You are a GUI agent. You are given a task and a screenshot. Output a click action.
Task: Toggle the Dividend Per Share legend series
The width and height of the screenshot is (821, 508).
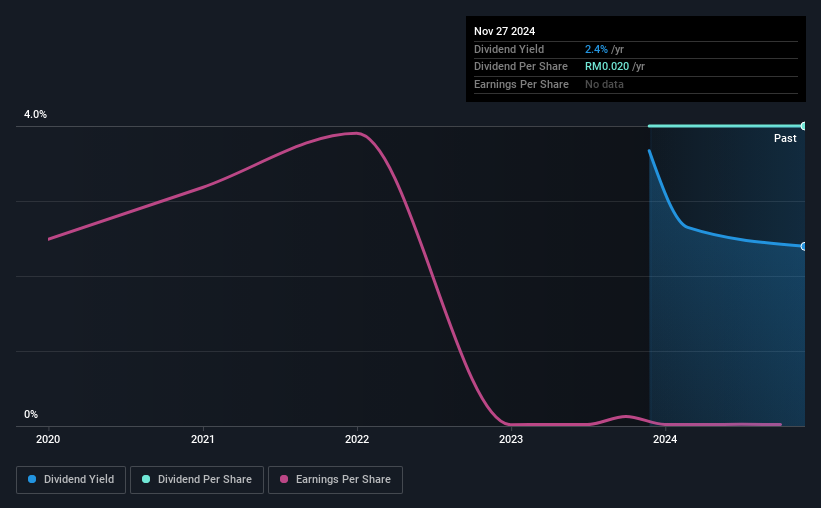pyautogui.click(x=197, y=479)
